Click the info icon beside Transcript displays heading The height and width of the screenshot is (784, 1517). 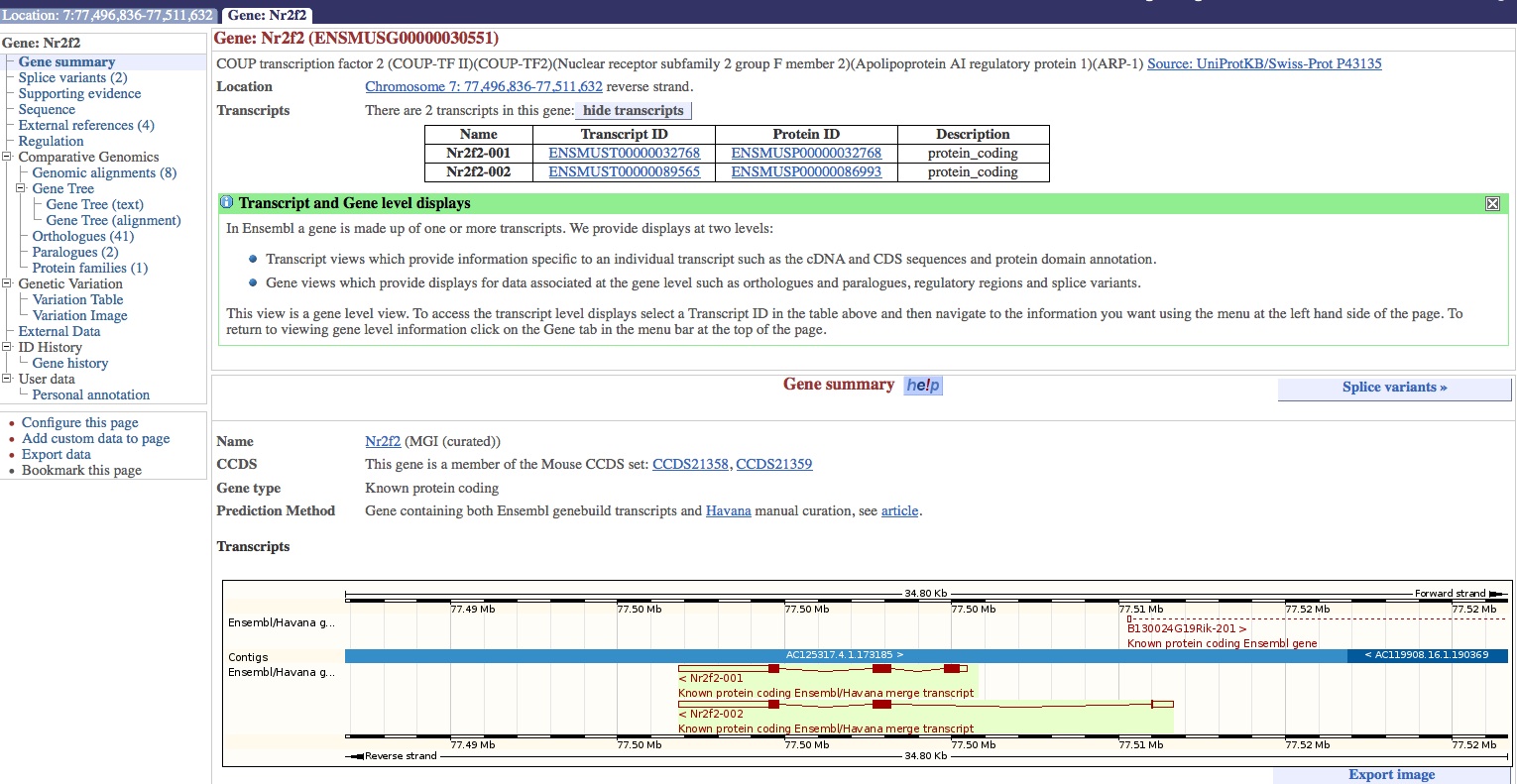click(226, 202)
